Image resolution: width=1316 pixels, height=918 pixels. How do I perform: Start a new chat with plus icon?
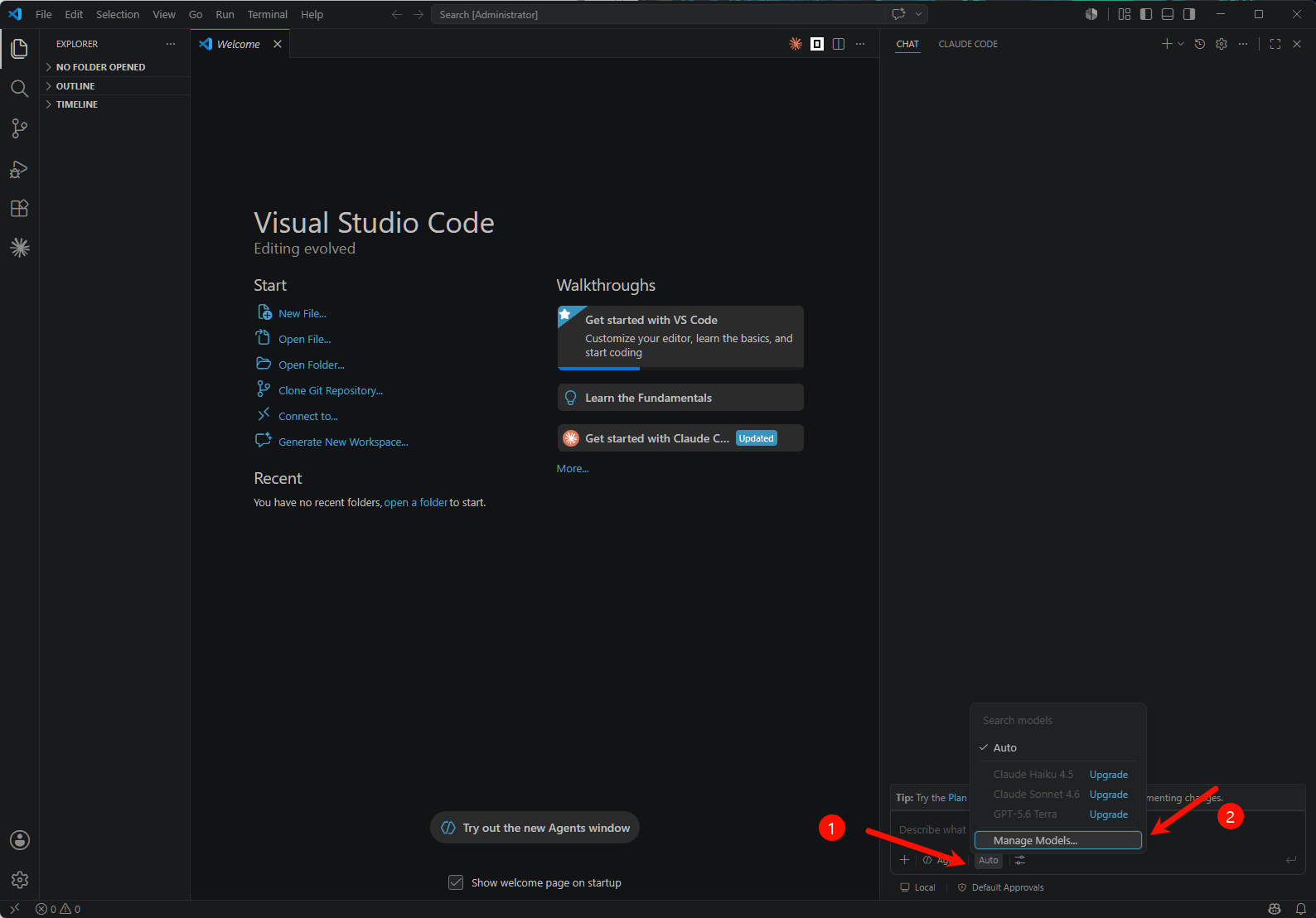(x=1167, y=44)
